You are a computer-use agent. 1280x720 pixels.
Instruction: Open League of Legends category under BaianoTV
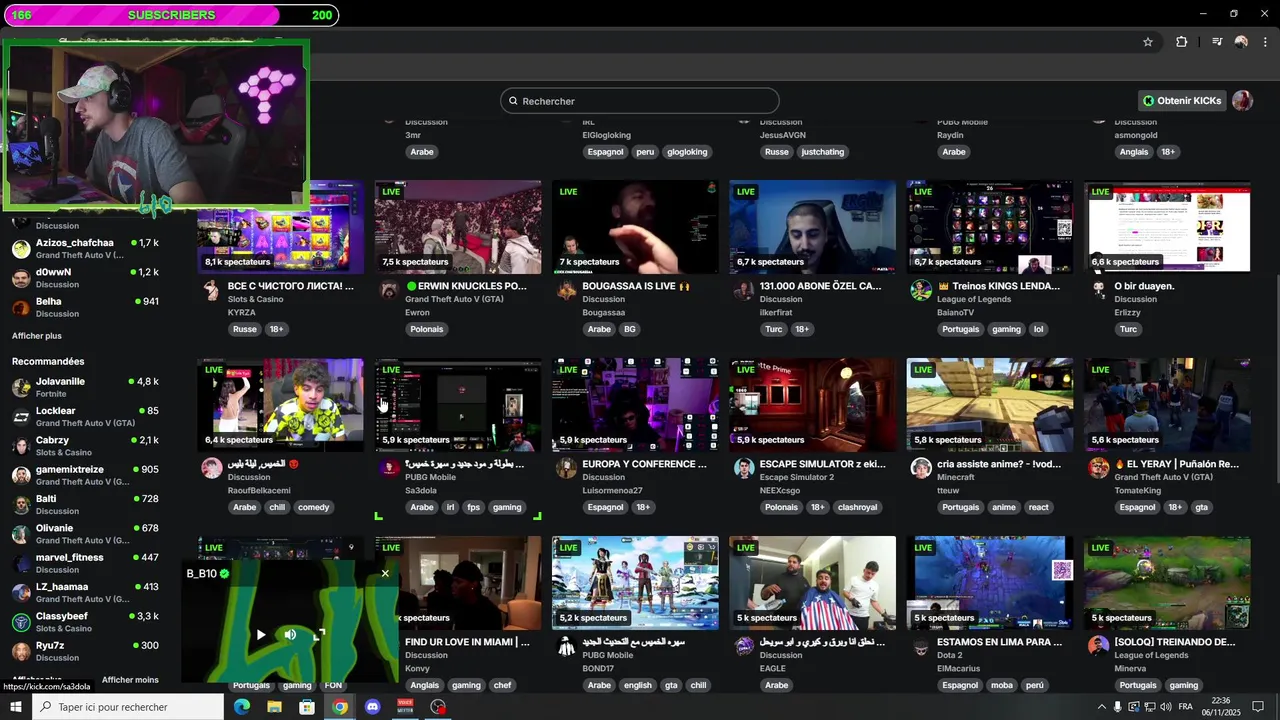(976, 299)
